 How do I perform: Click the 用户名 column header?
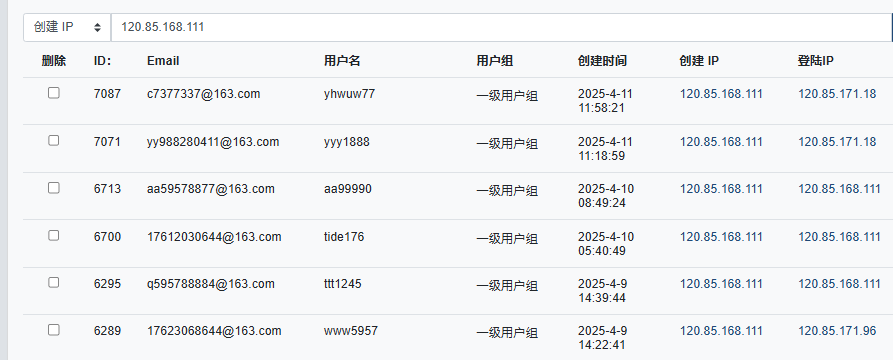pos(342,61)
